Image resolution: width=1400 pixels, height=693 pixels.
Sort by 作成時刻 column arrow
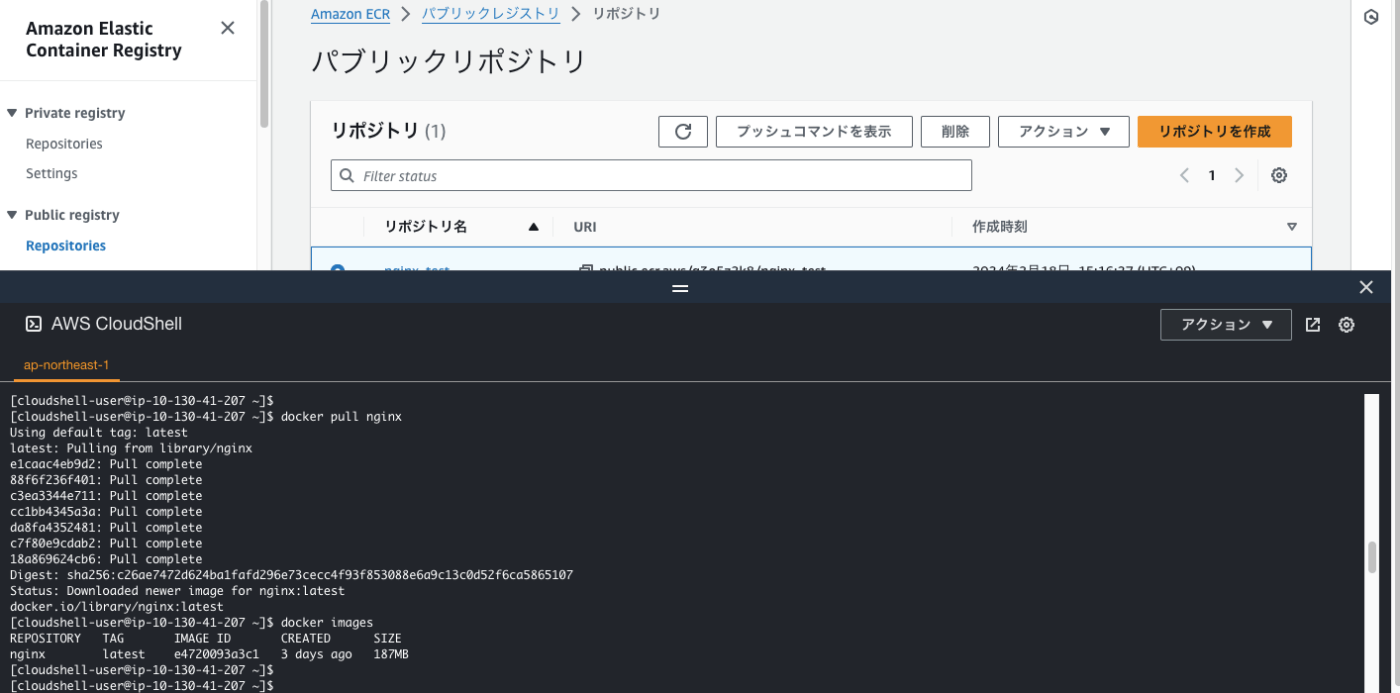click(x=1291, y=227)
